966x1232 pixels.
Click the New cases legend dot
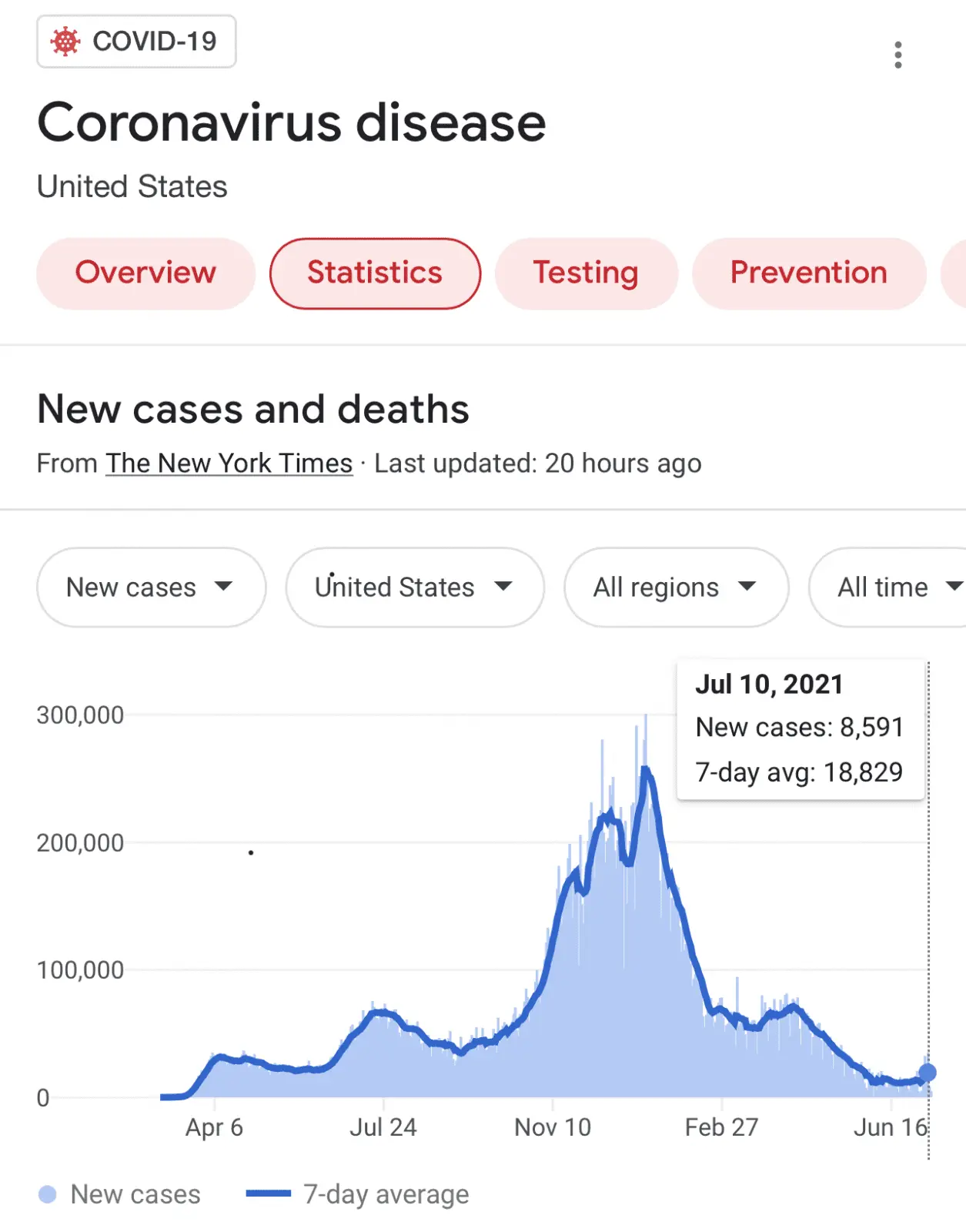(48, 1194)
